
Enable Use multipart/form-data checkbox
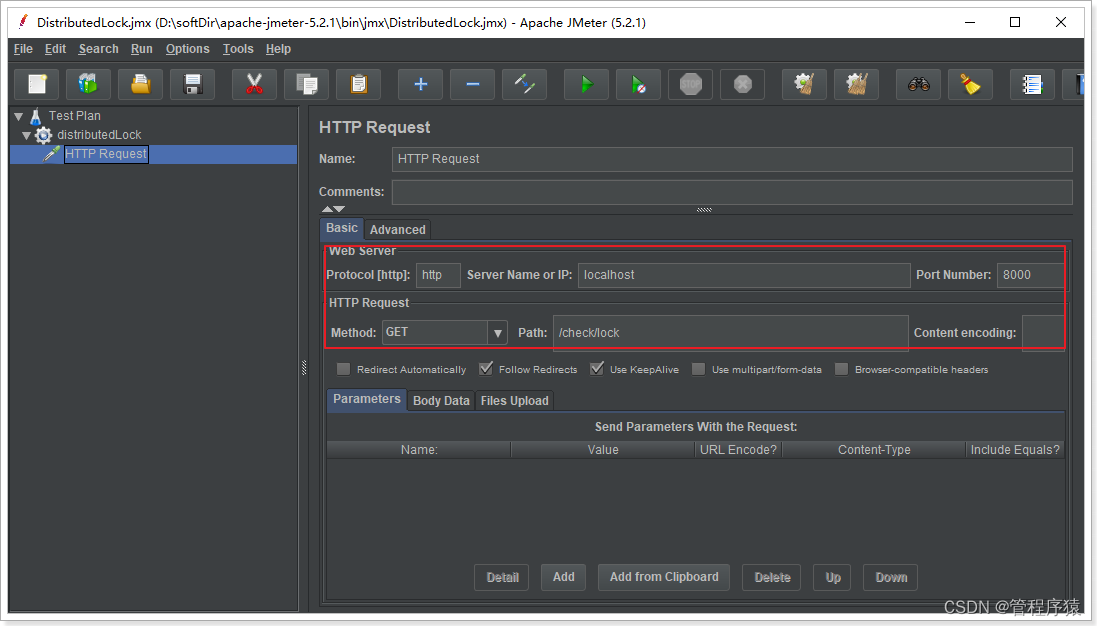pos(698,369)
